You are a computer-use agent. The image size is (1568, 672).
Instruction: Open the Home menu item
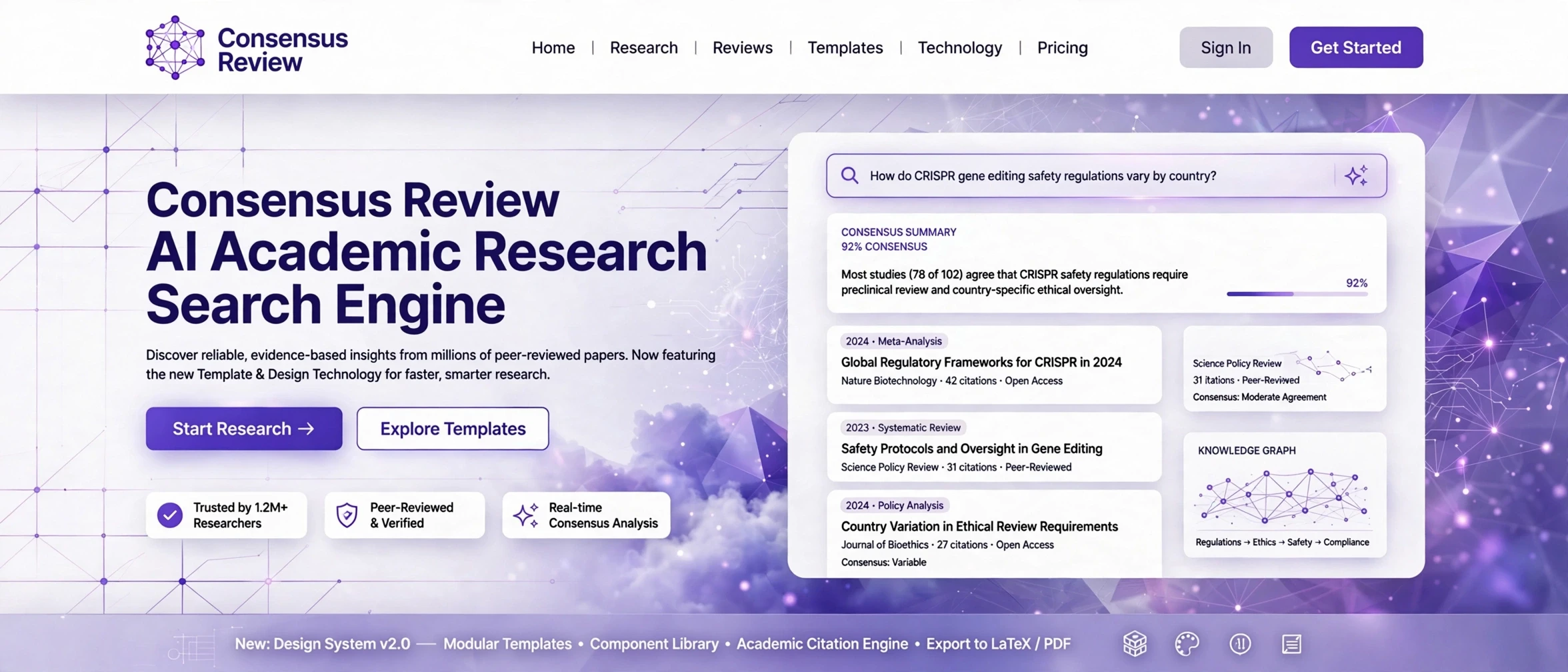553,48
